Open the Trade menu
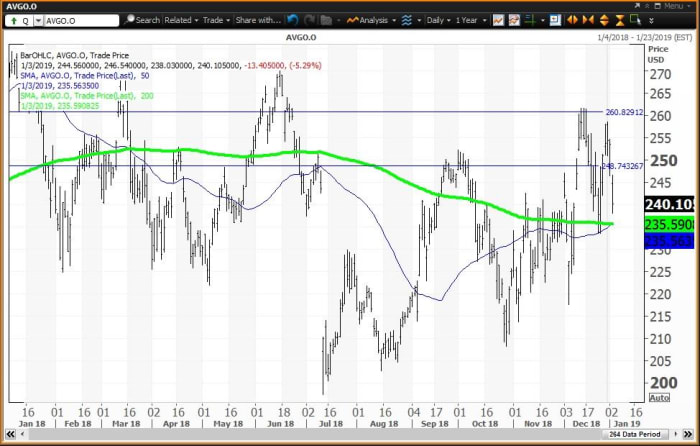The height and width of the screenshot is (446, 700). click(x=217, y=20)
